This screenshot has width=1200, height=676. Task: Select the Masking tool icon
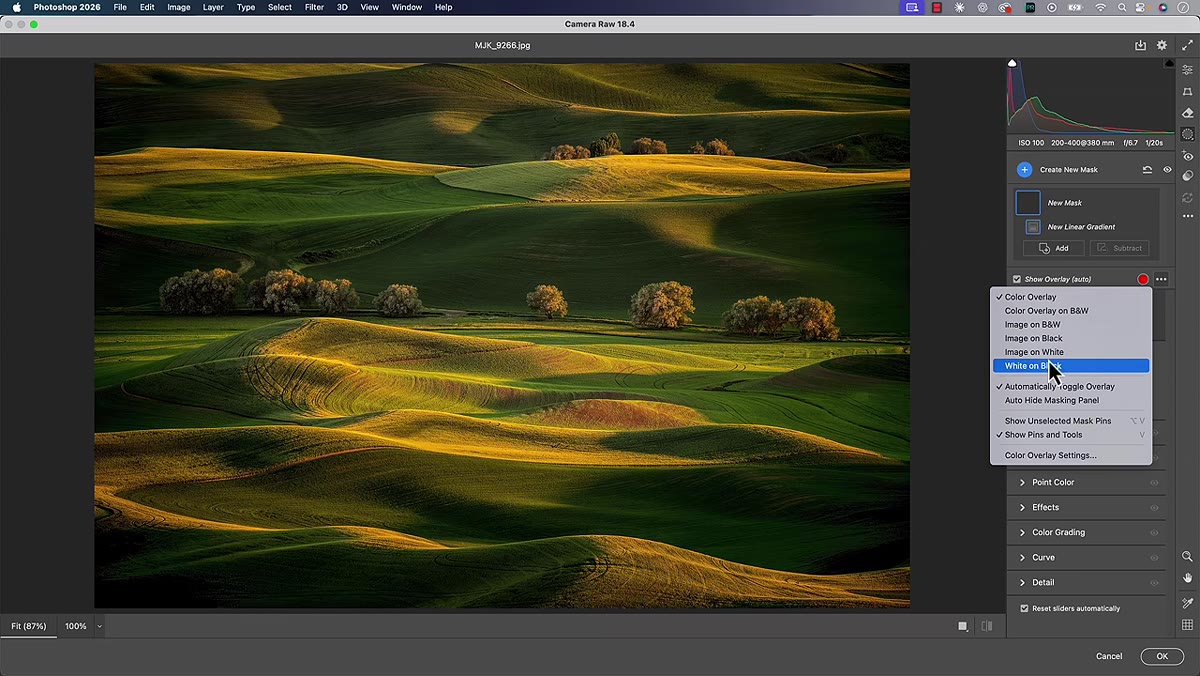tap(1188, 134)
